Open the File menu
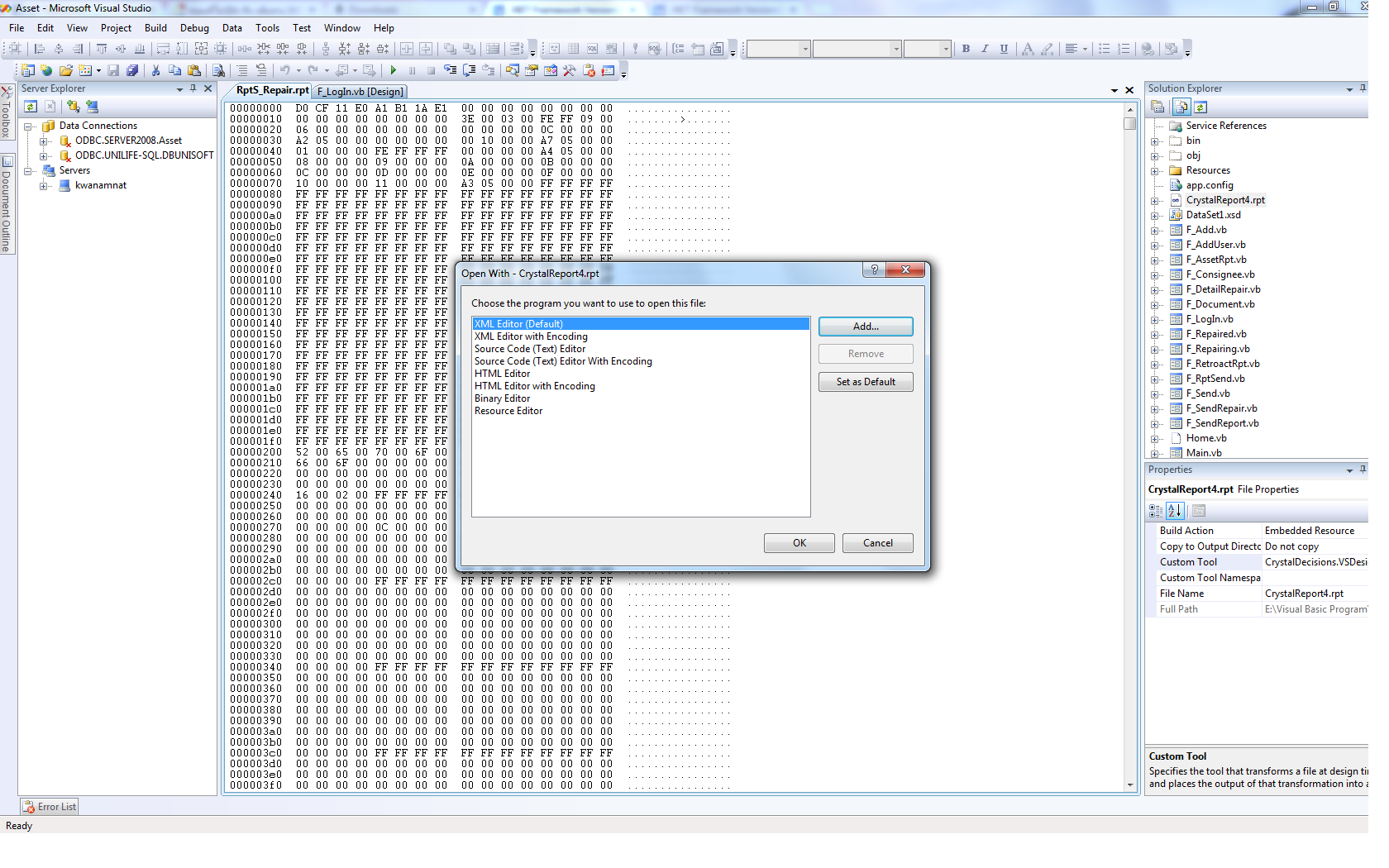This screenshot has width=1389, height=868. 17,28
